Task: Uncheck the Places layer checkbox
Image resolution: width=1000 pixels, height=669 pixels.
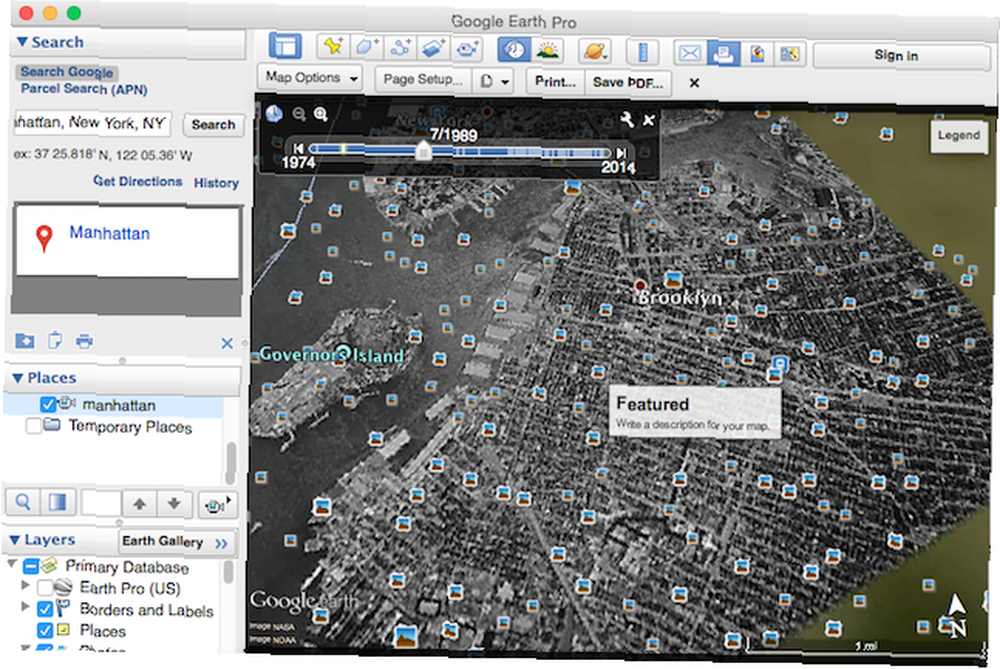Action: pyautogui.click(x=45, y=631)
